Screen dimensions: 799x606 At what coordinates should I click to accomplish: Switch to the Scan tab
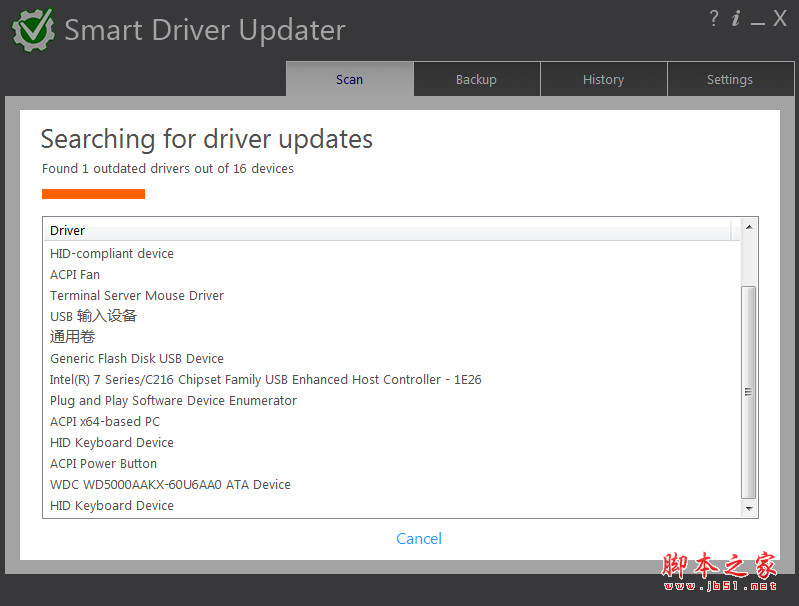(x=350, y=79)
